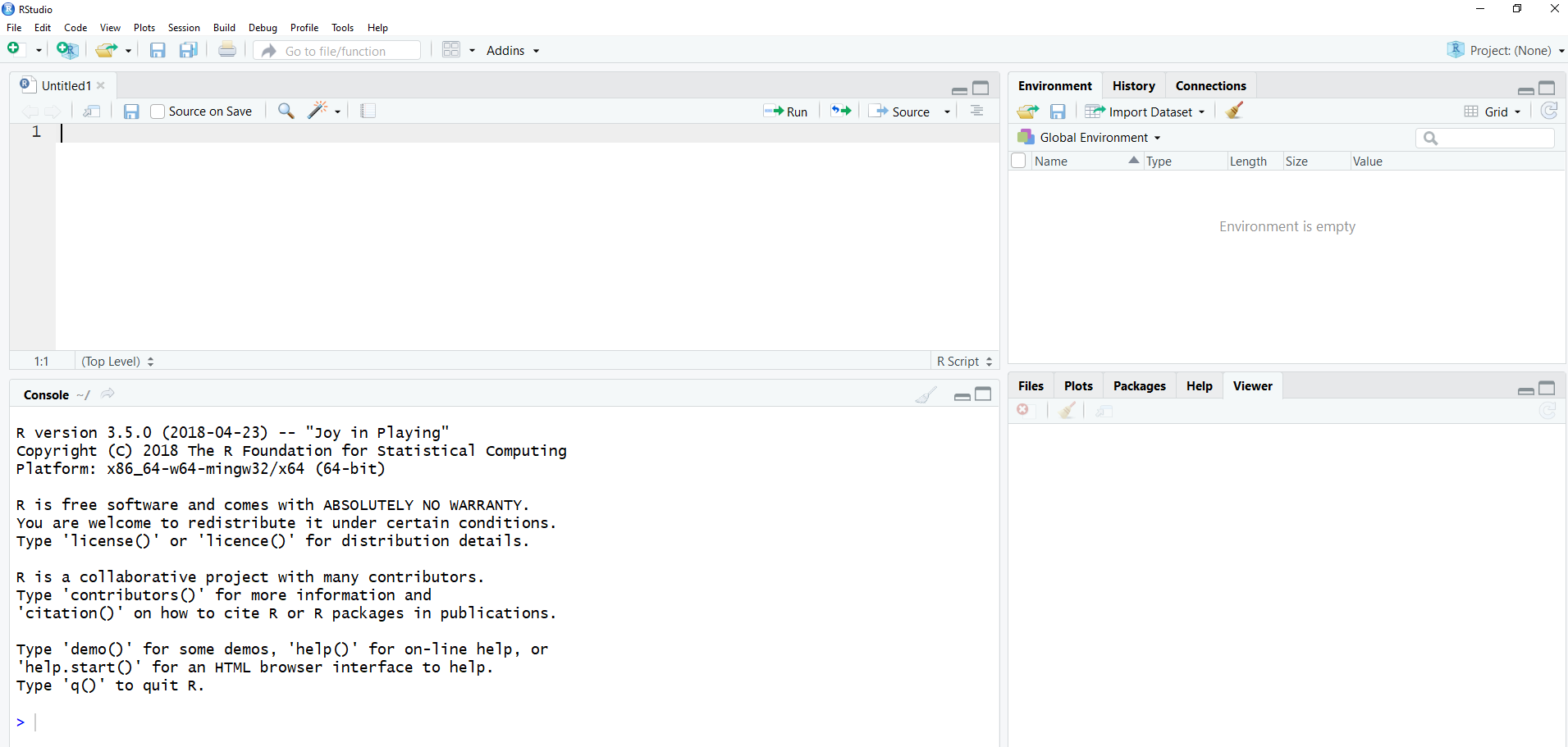Clear the console with the broom icon
1568x747 pixels.
[926, 395]
